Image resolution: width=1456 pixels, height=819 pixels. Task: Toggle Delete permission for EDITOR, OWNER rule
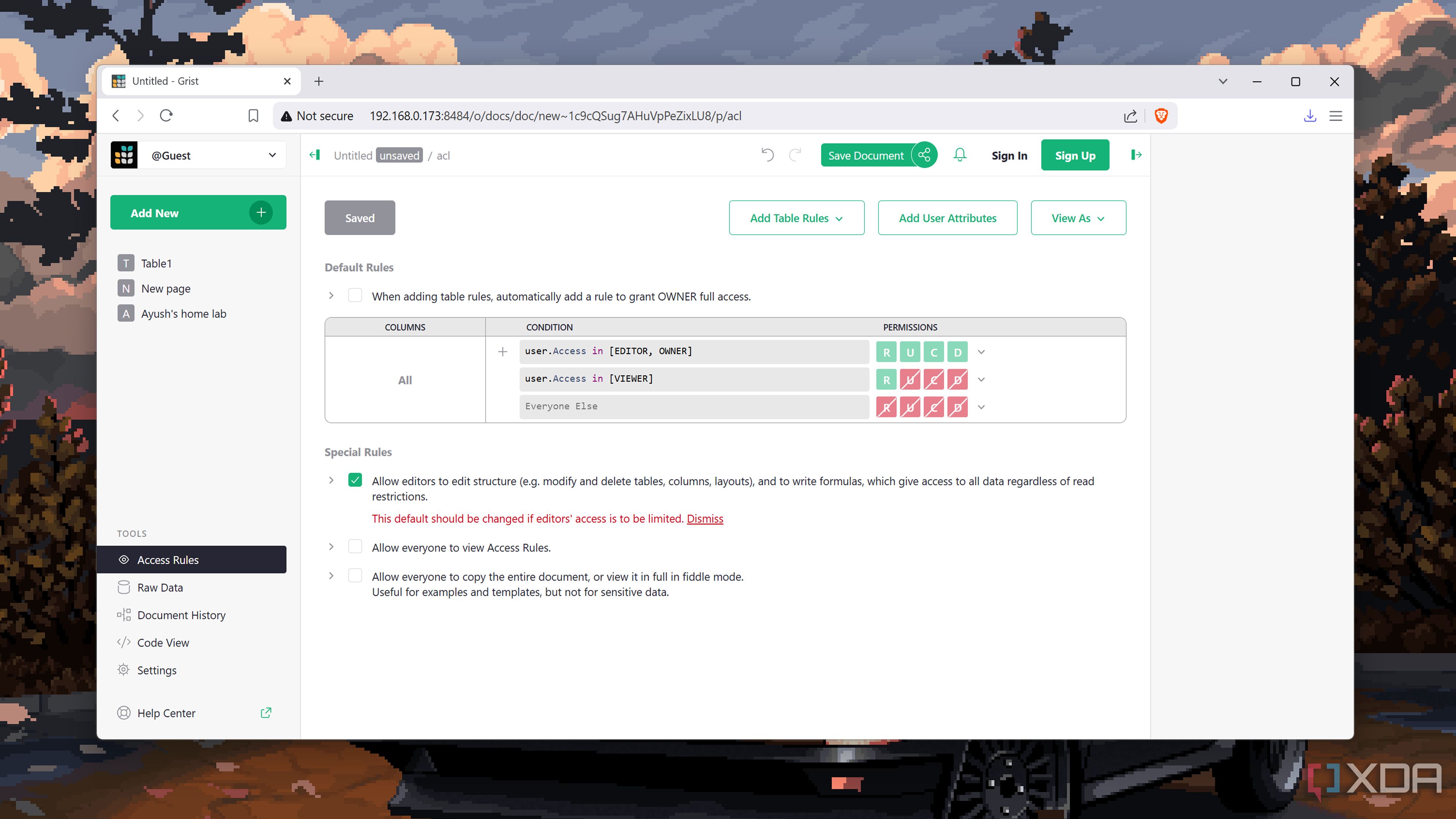tap(957, 352)
